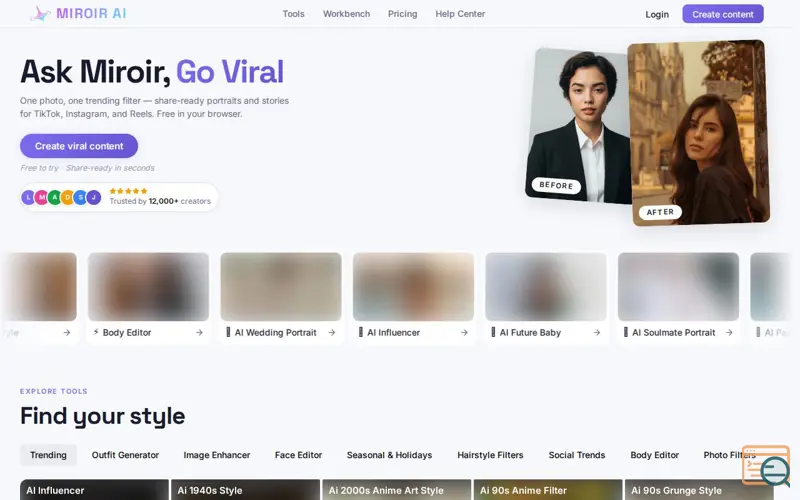Open the Tools menu
Viewport: 800px width, 500px height.
click(x=293, y=14)
